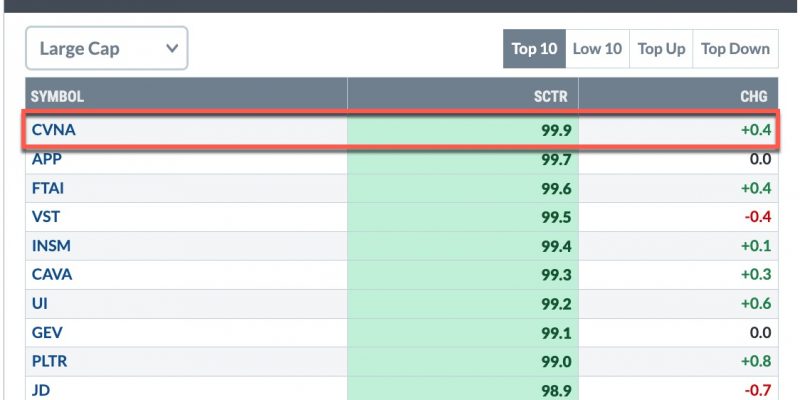The image size is (800, 400).
Task: Open the PLTR symbol link
Action: (49, 361)
